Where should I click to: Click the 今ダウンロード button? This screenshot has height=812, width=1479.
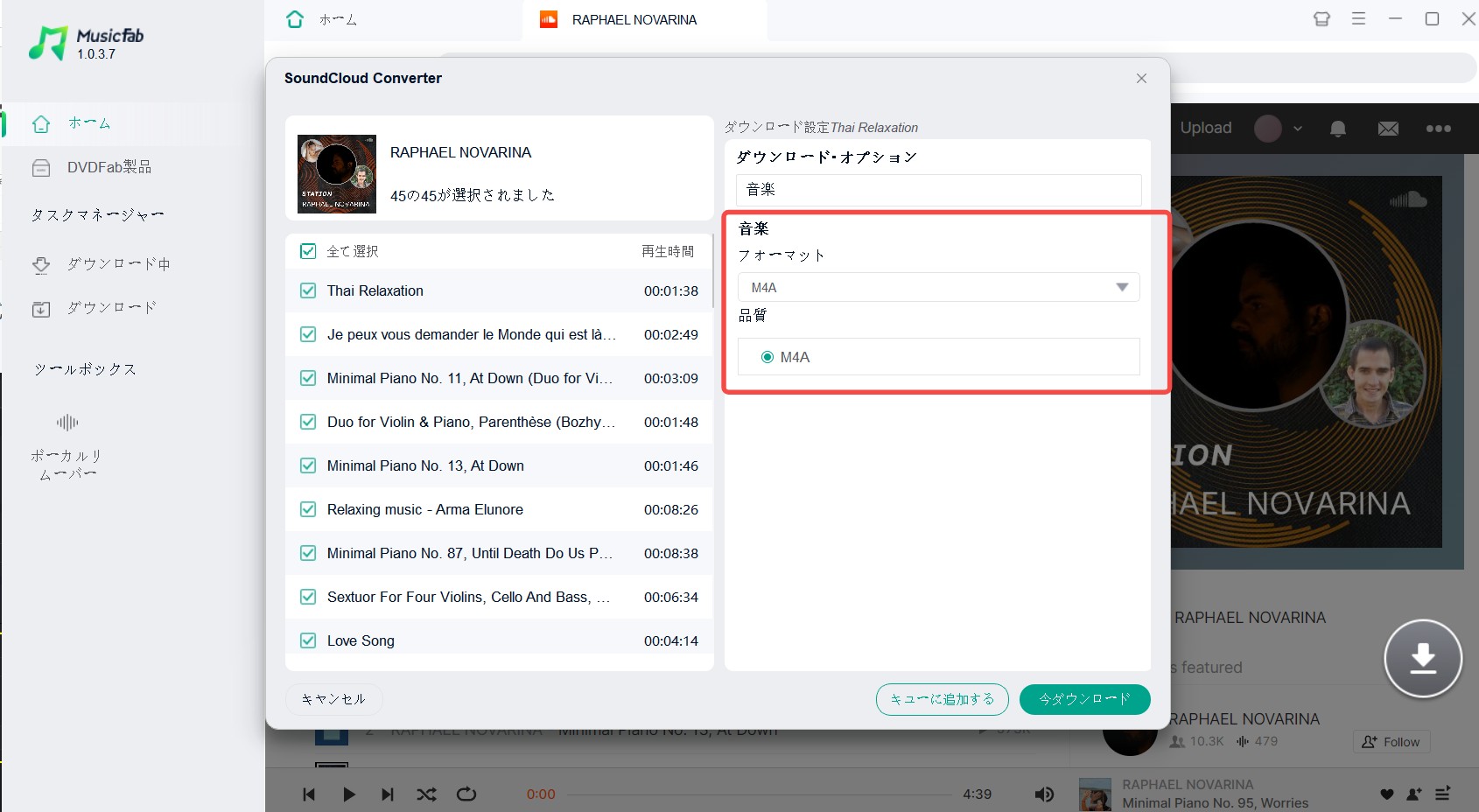[1085, 699]
